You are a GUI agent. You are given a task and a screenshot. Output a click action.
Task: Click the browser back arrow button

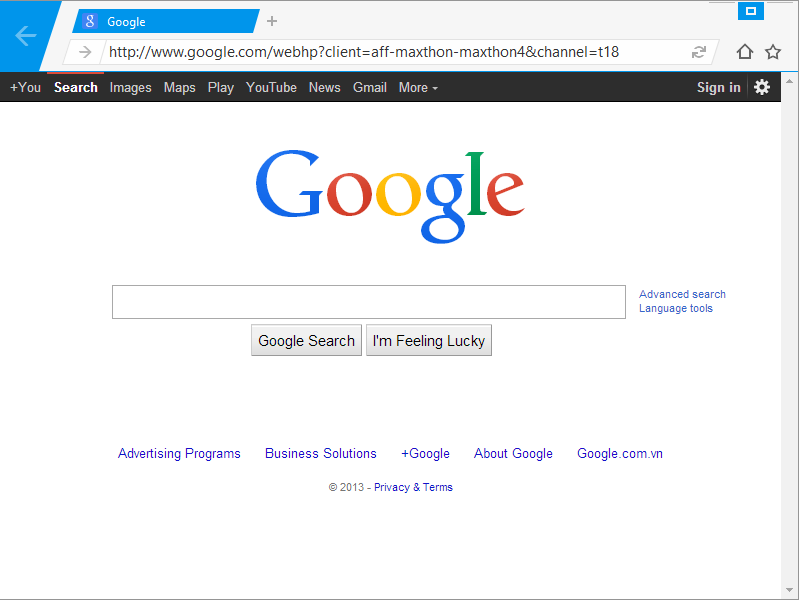tap(25, 36)
